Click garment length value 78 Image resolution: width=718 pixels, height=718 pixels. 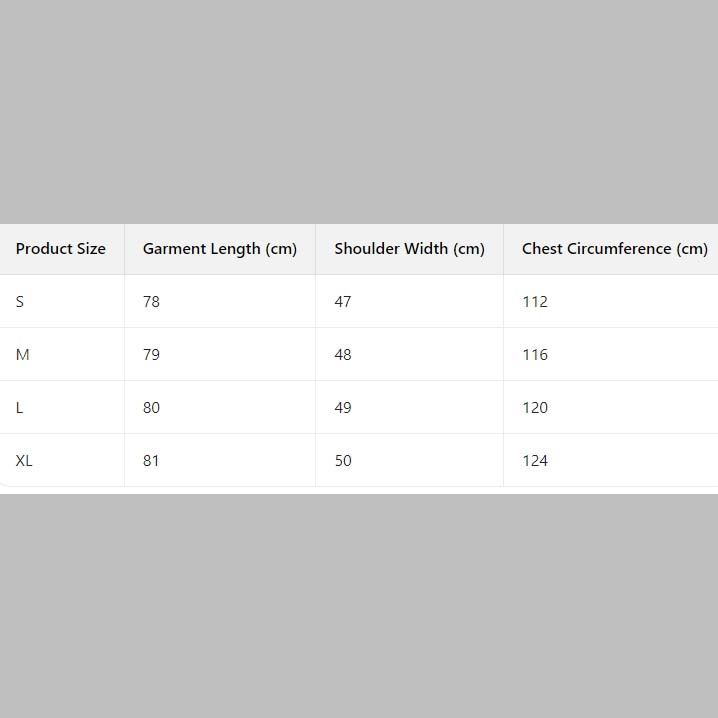[x=151, y=302]
